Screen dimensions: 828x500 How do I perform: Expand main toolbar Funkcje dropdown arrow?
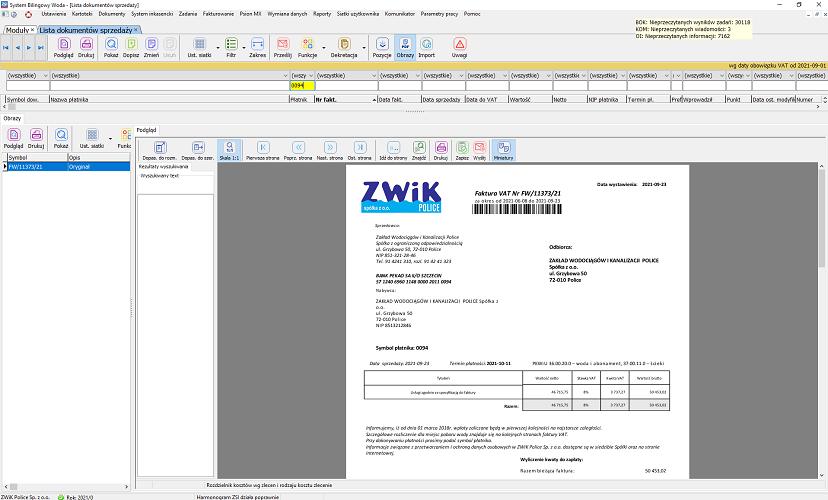tap(324, 48)
